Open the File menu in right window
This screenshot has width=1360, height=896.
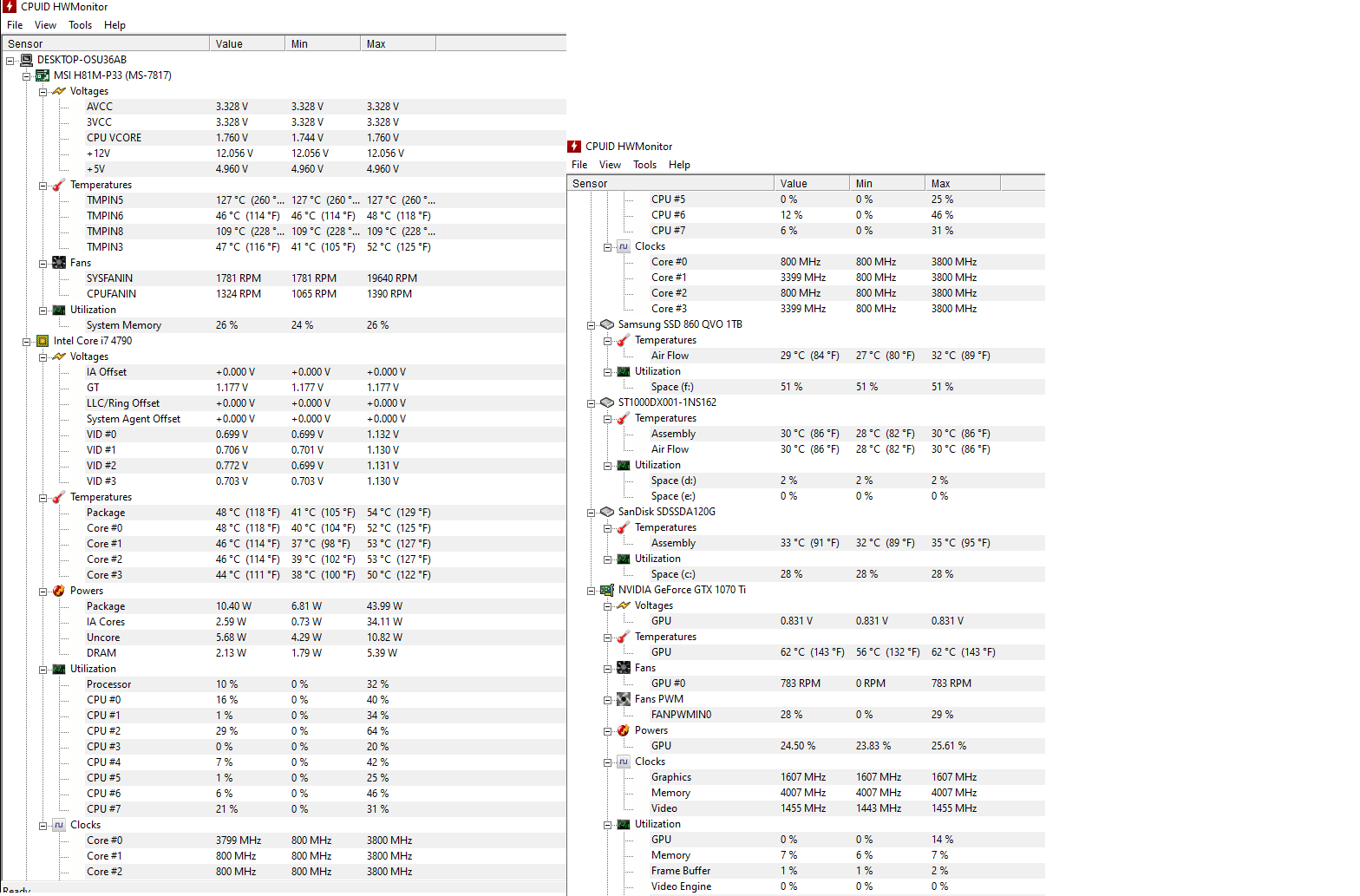579,165
